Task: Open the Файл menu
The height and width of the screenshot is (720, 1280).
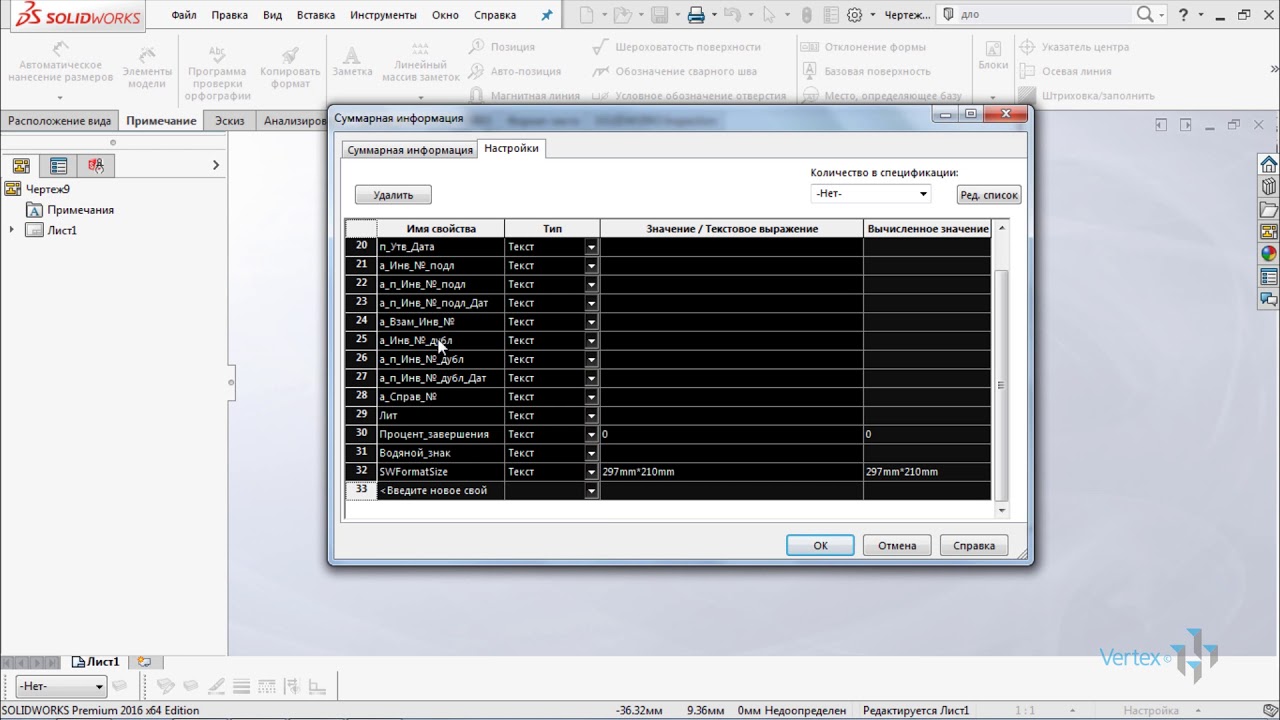Action: (x=183, y=15)
